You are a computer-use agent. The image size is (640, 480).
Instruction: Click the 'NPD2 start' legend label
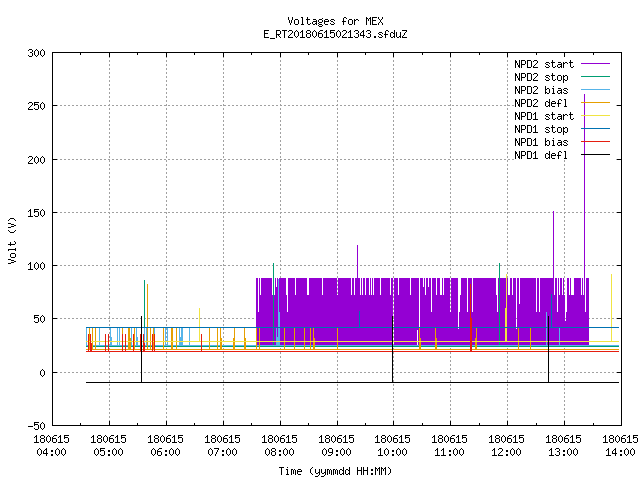544,64
